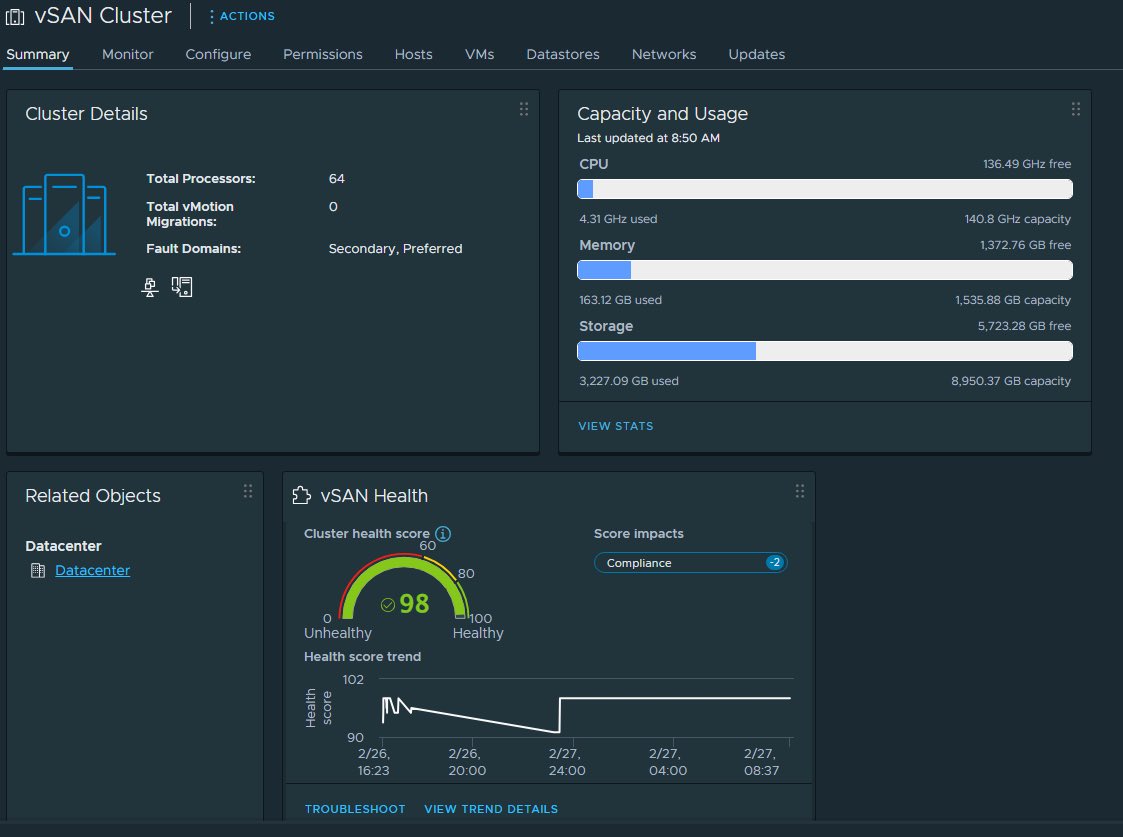The width and height of the screenshot is (1123, 837).
Task: Select '140.8 GHz capacity' text
Action: [1018, 219]
